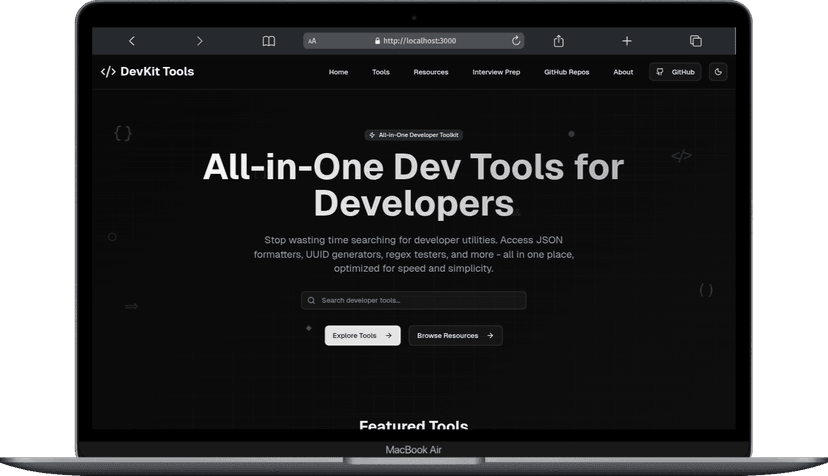828x476 pixels.
Task: Click the Browse Resources button
Action: coord(455,335)
